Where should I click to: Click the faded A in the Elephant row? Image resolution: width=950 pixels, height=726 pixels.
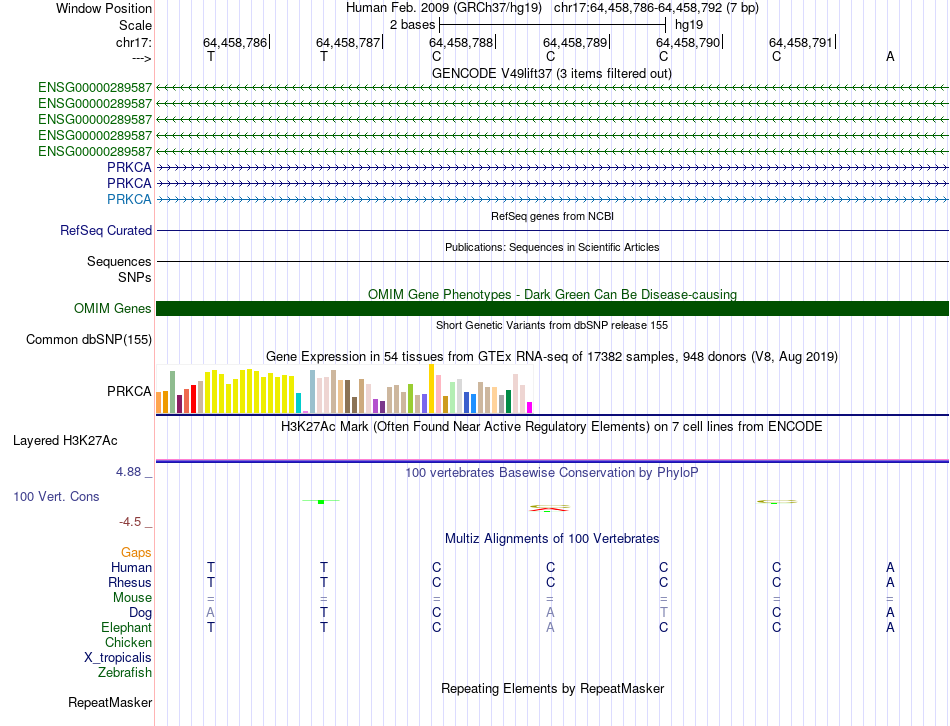[x=550, y=627]
